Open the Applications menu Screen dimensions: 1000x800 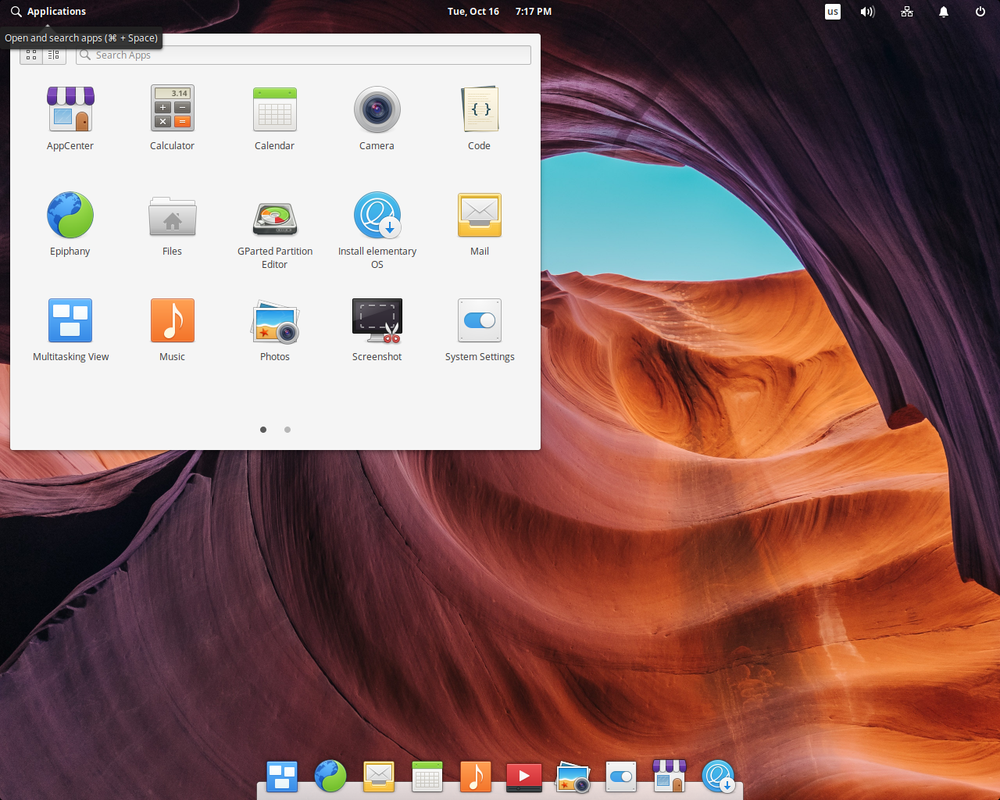[x=47, y=11]
